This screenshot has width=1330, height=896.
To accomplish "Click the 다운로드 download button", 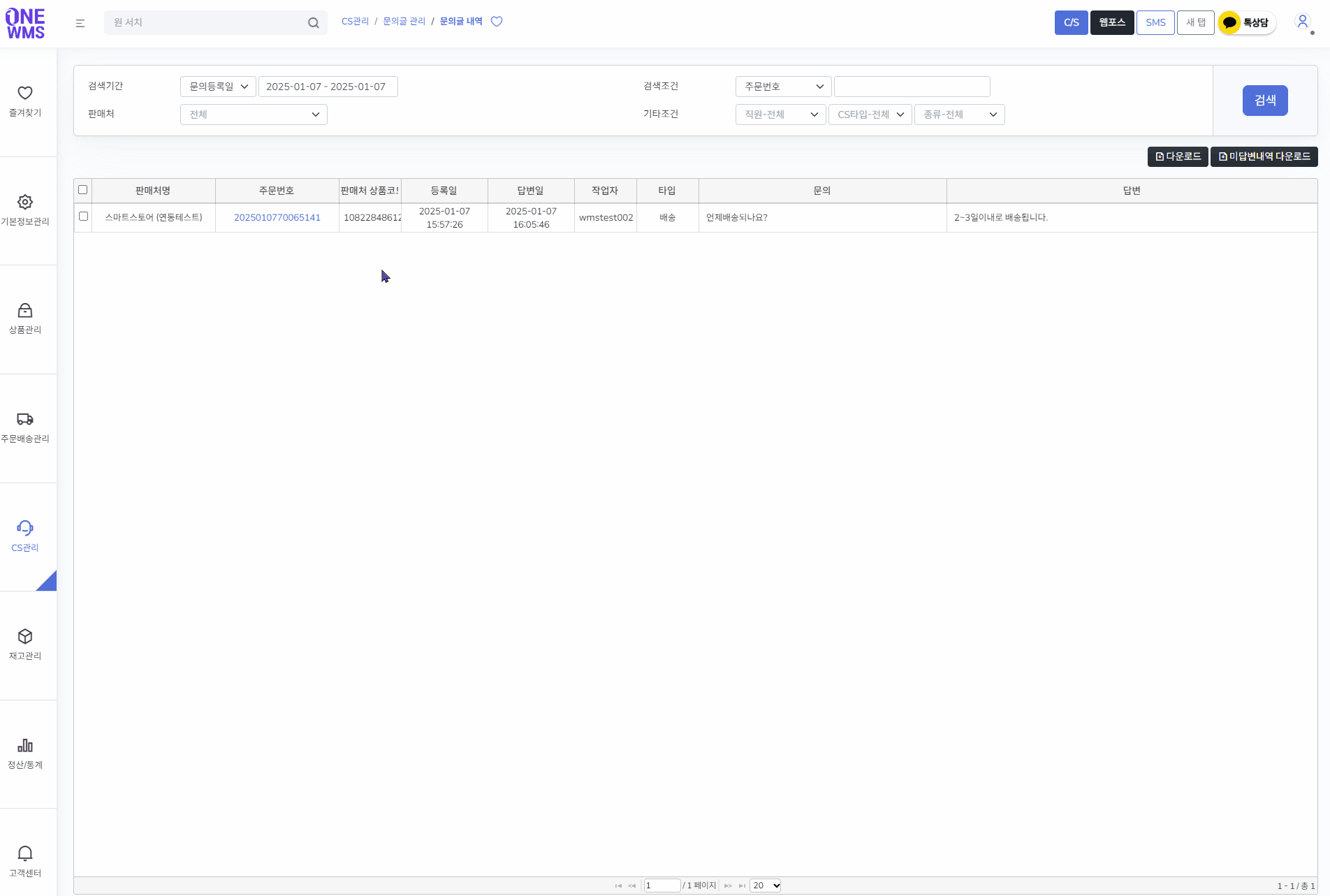I will click(x=1178, y=156).
